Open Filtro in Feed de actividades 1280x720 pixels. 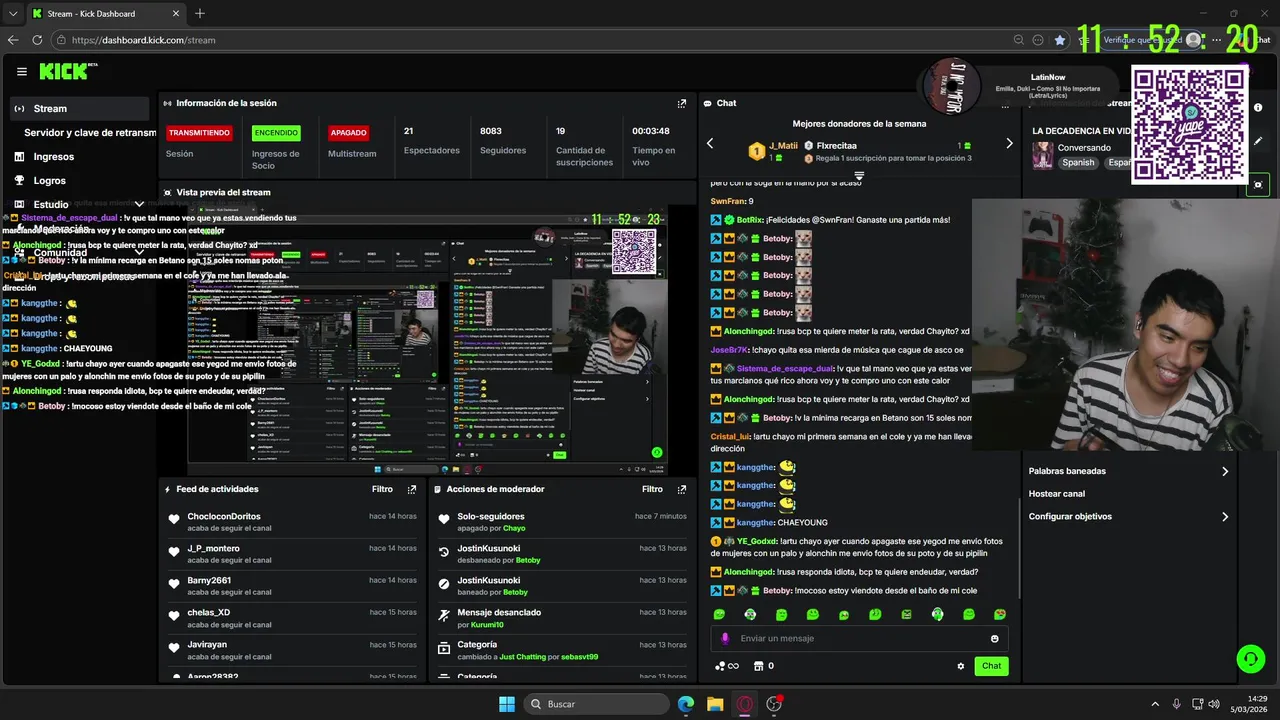pos(382,489)
